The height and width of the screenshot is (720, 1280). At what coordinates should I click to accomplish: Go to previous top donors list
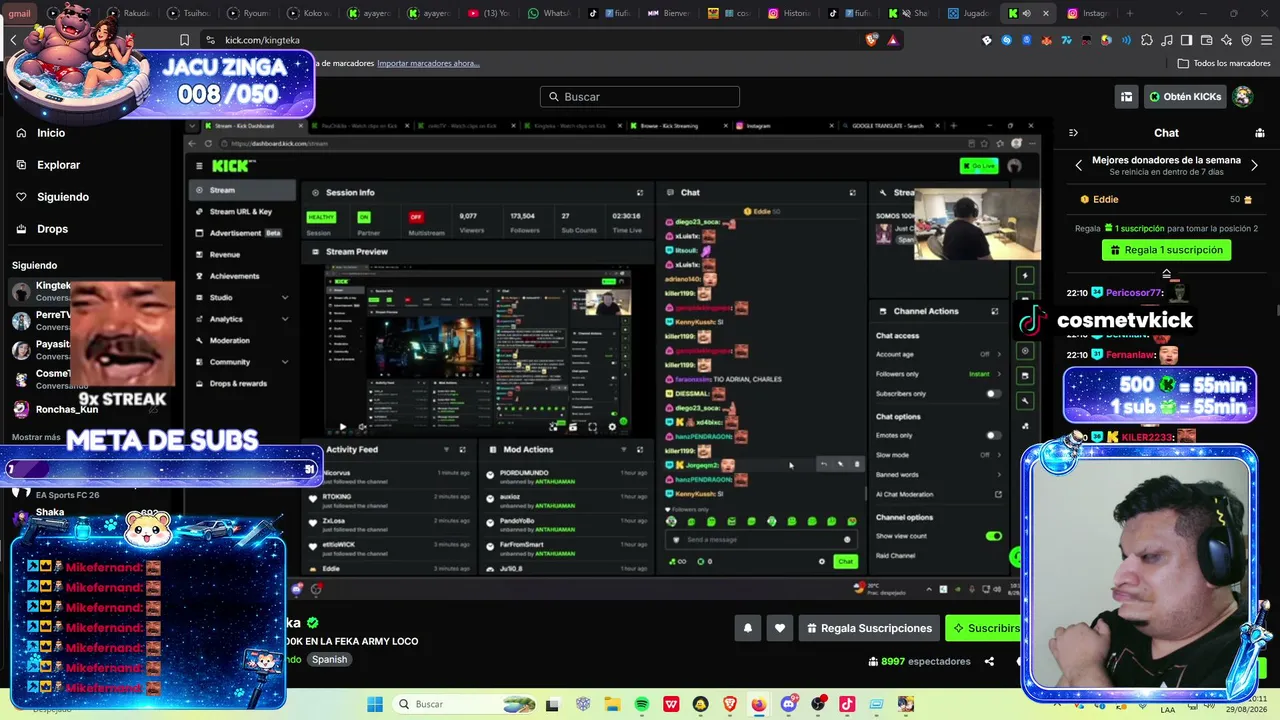[1078, 165]
